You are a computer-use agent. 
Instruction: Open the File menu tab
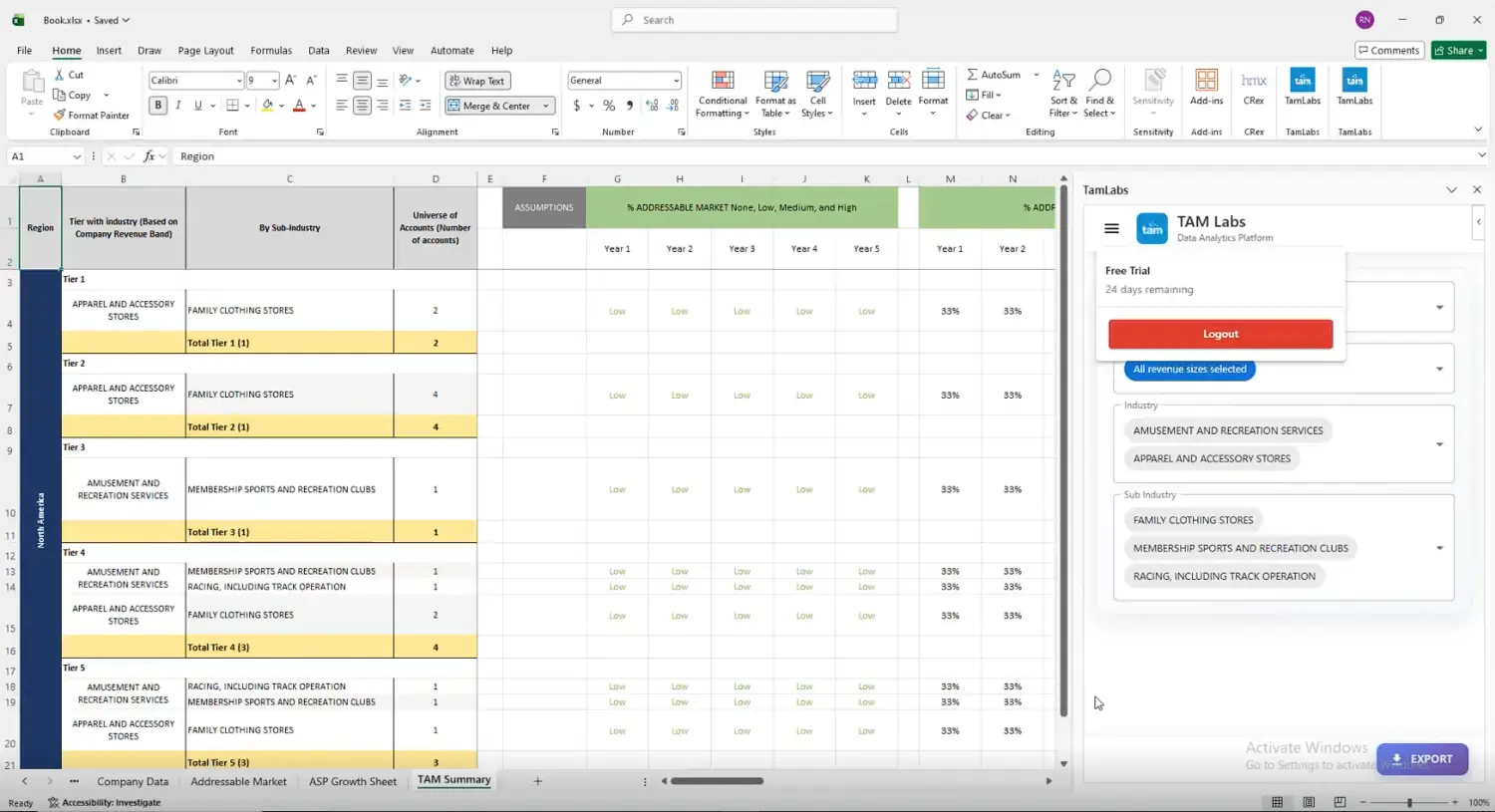[24, 50]
